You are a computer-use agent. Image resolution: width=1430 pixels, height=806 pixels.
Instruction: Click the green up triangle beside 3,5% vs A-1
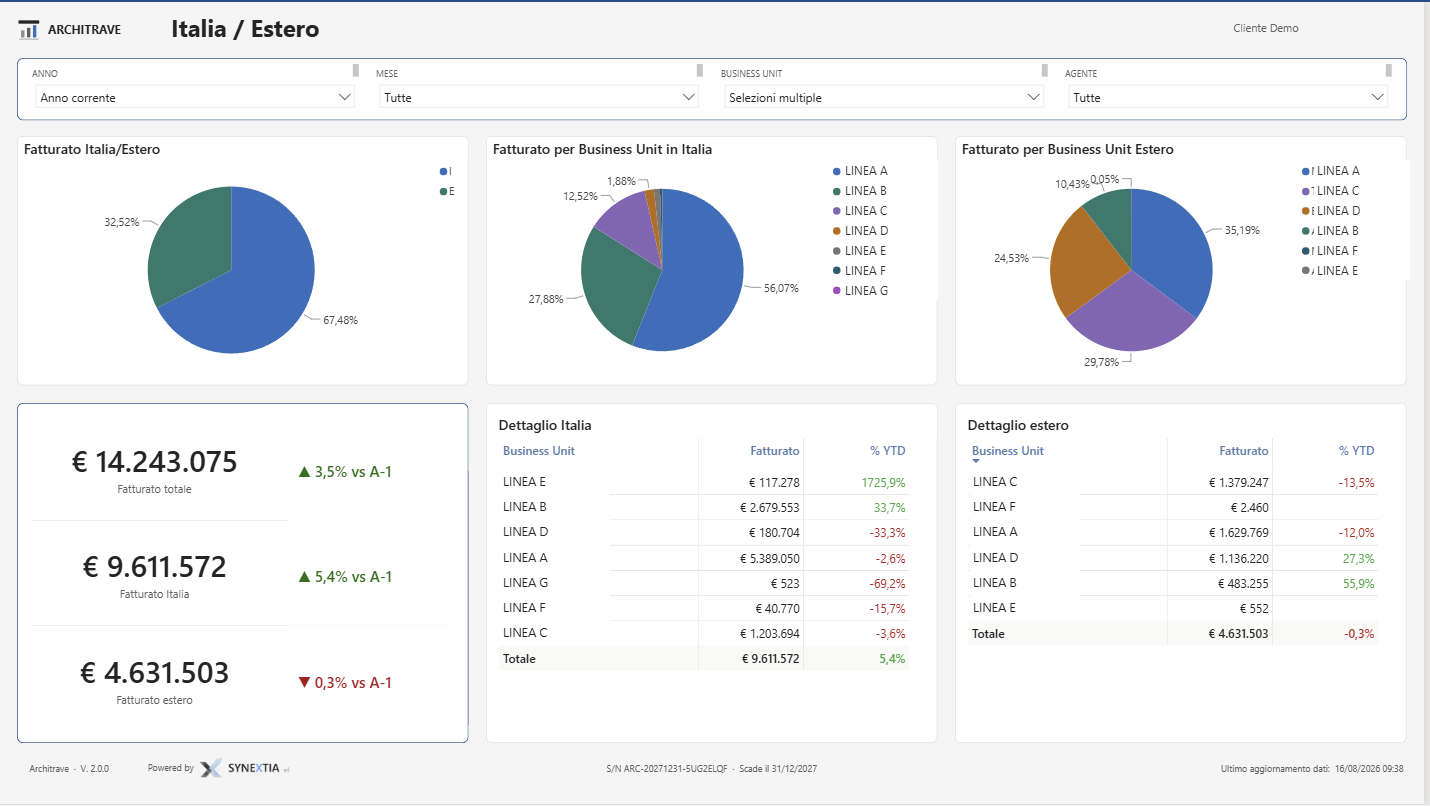pyautogui.click(x=305, y=472)
